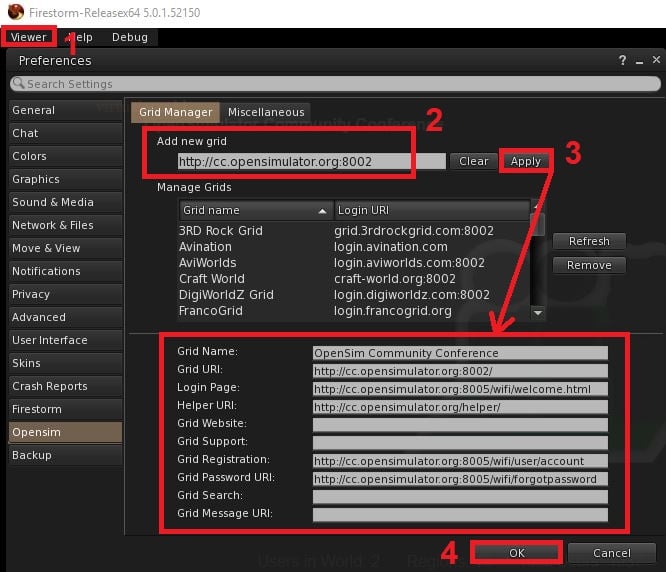Click the grid list scroll-down arrow
Screen dimensions: 666x572
point(538,313)
